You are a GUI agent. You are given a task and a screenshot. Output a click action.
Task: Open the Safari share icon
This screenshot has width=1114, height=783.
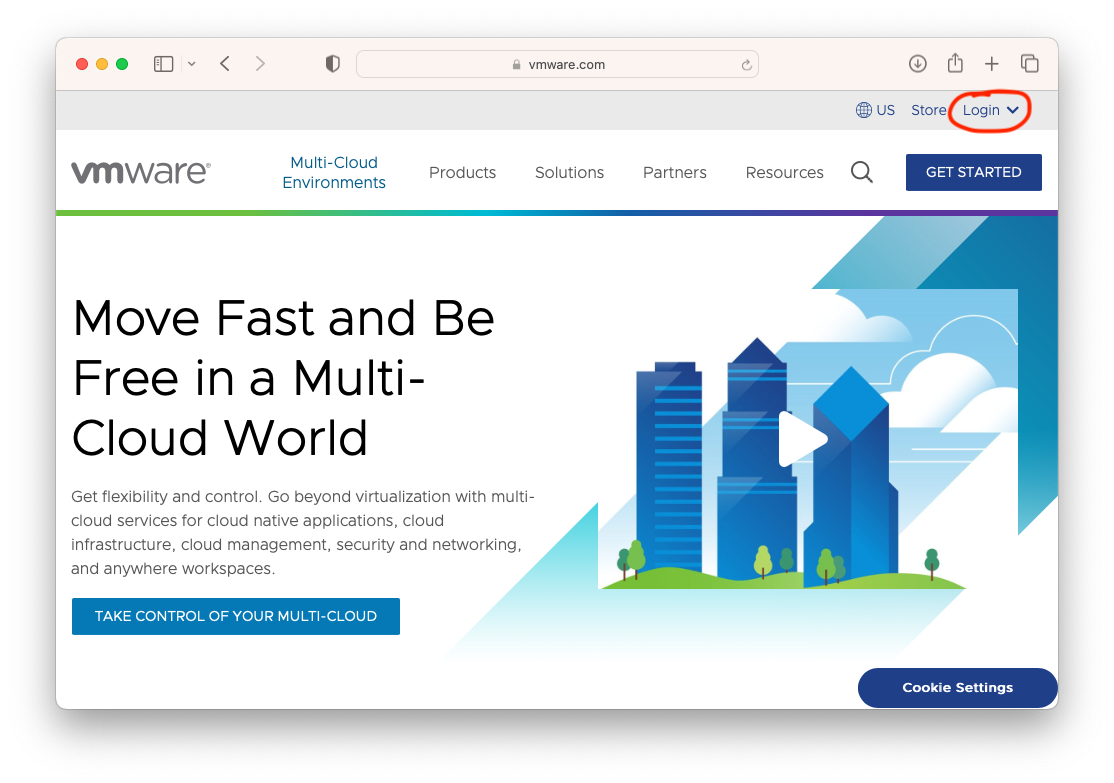[x=954, y=63]
